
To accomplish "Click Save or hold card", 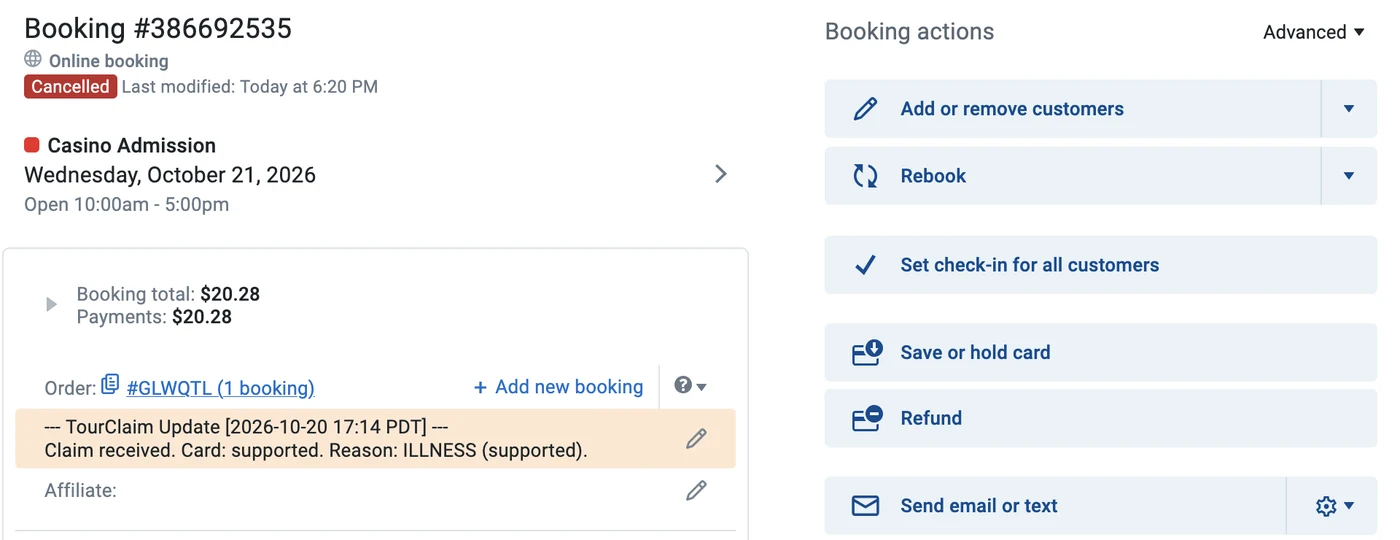I will point(1101,352).
